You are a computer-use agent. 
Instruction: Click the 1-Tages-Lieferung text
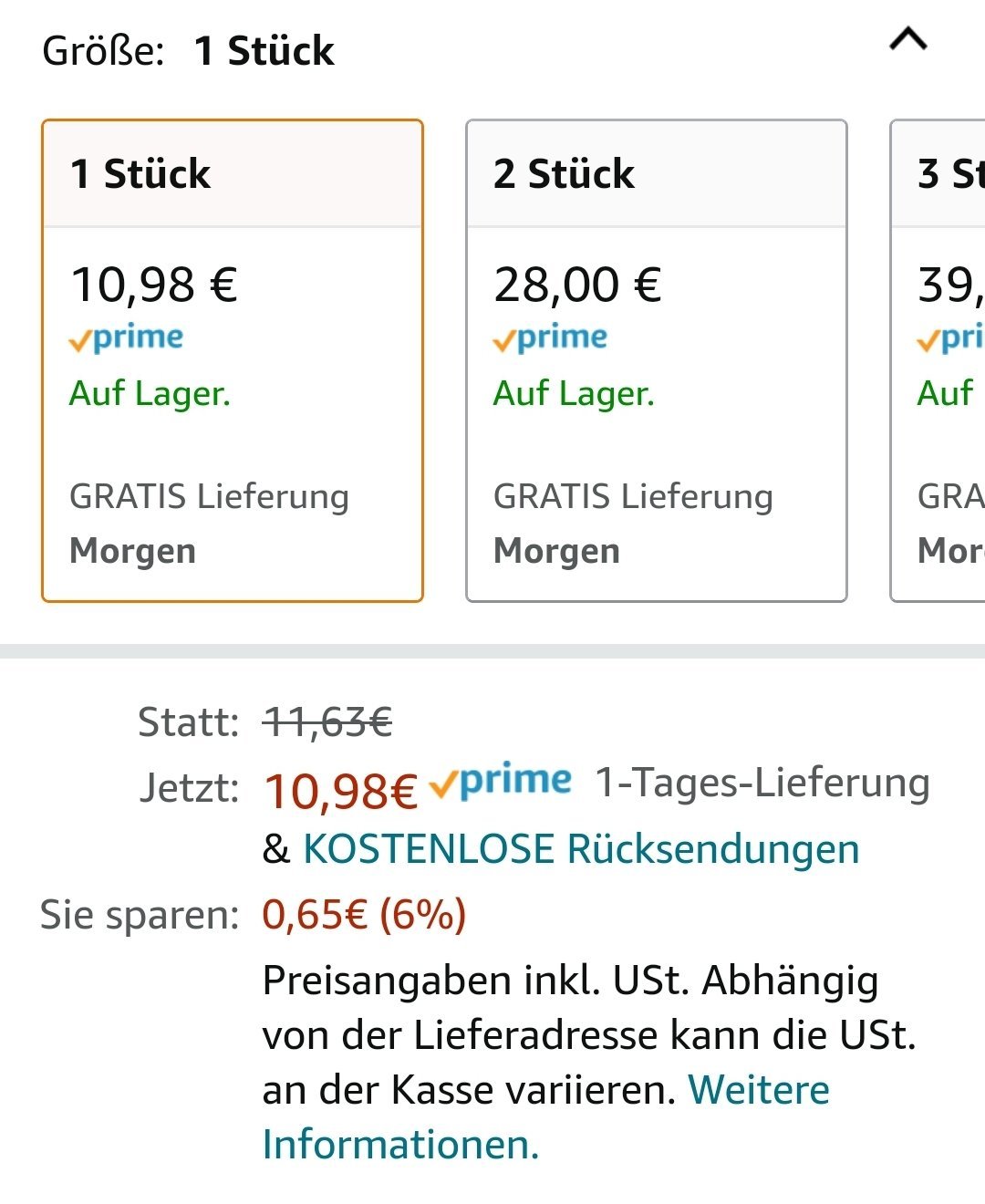(762, 783)
